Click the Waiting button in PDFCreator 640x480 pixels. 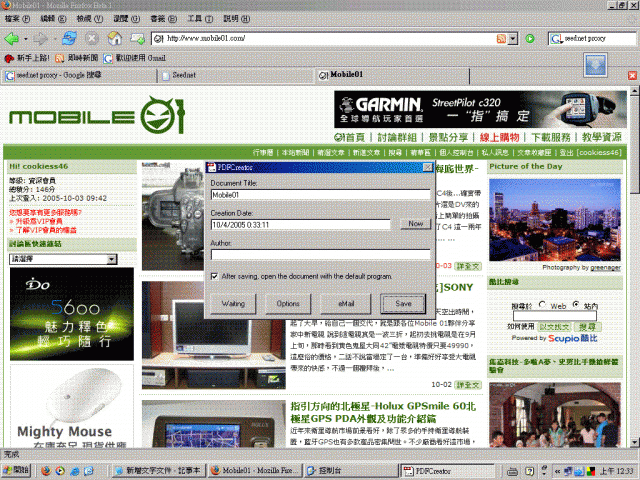point(233,304)
